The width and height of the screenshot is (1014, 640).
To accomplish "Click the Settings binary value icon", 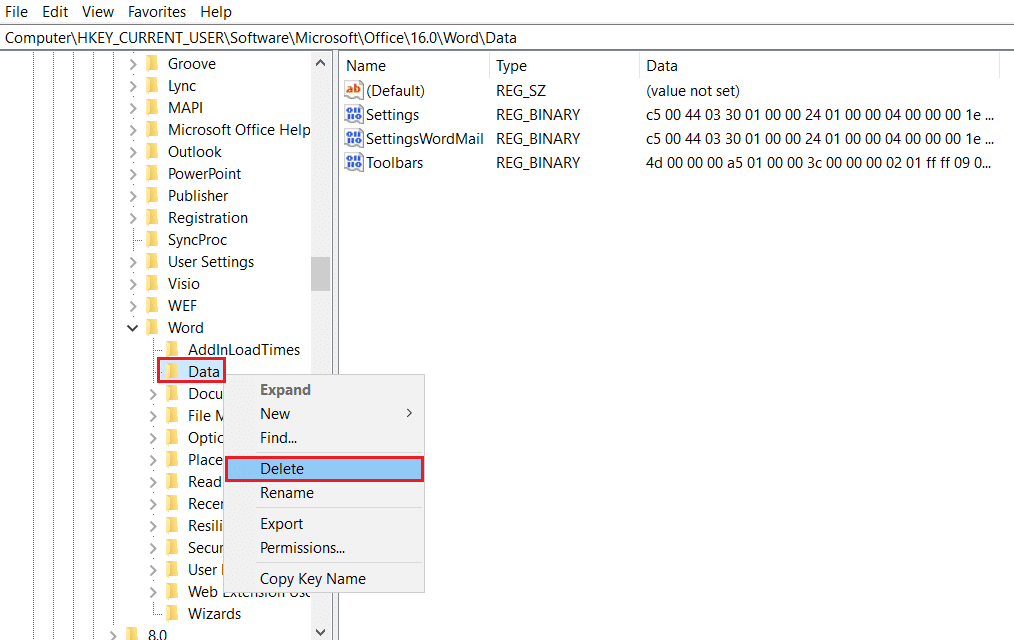I will pyautogui.click(x=354, y=114).
